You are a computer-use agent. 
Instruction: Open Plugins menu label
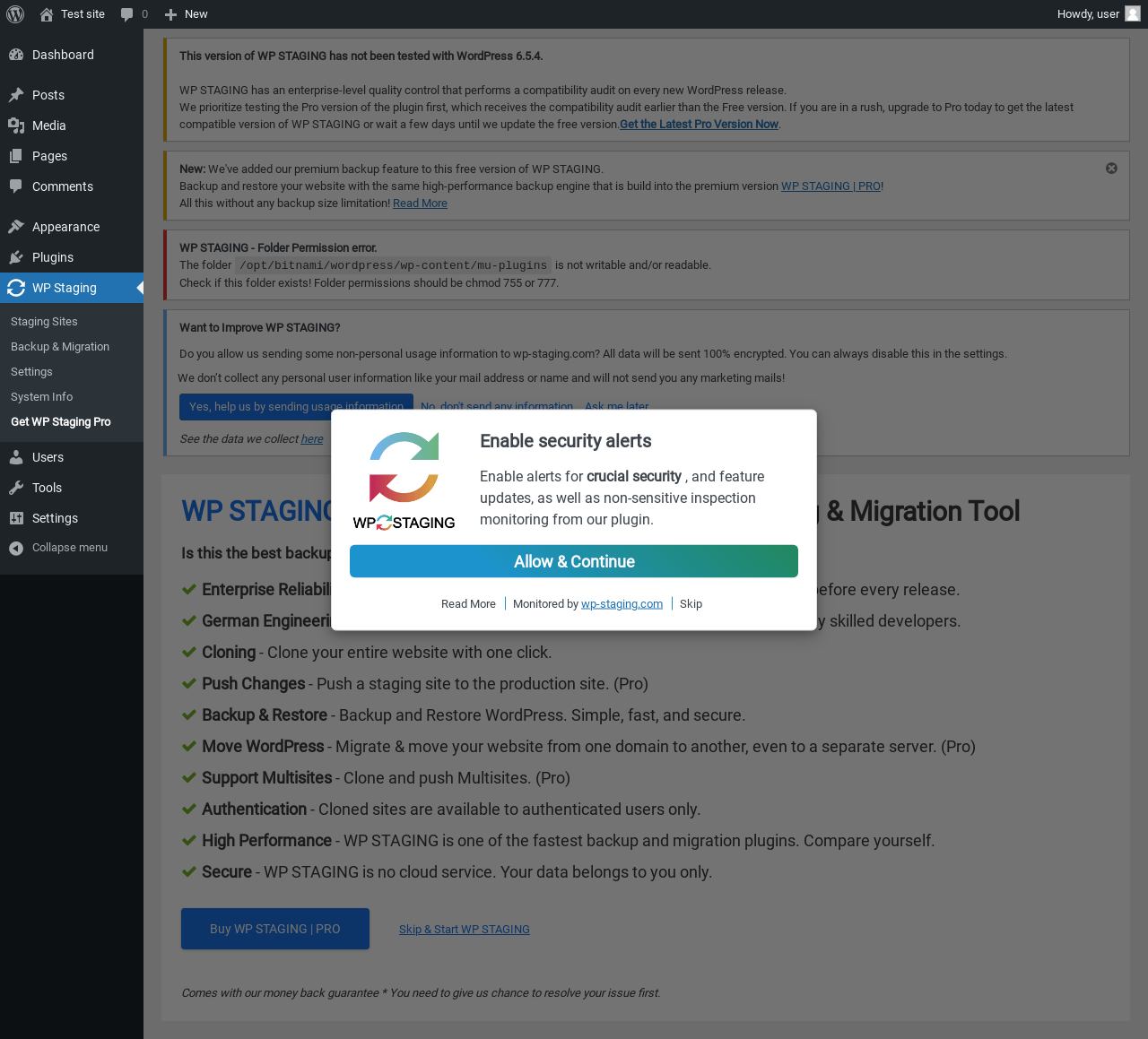coord(53,257)
